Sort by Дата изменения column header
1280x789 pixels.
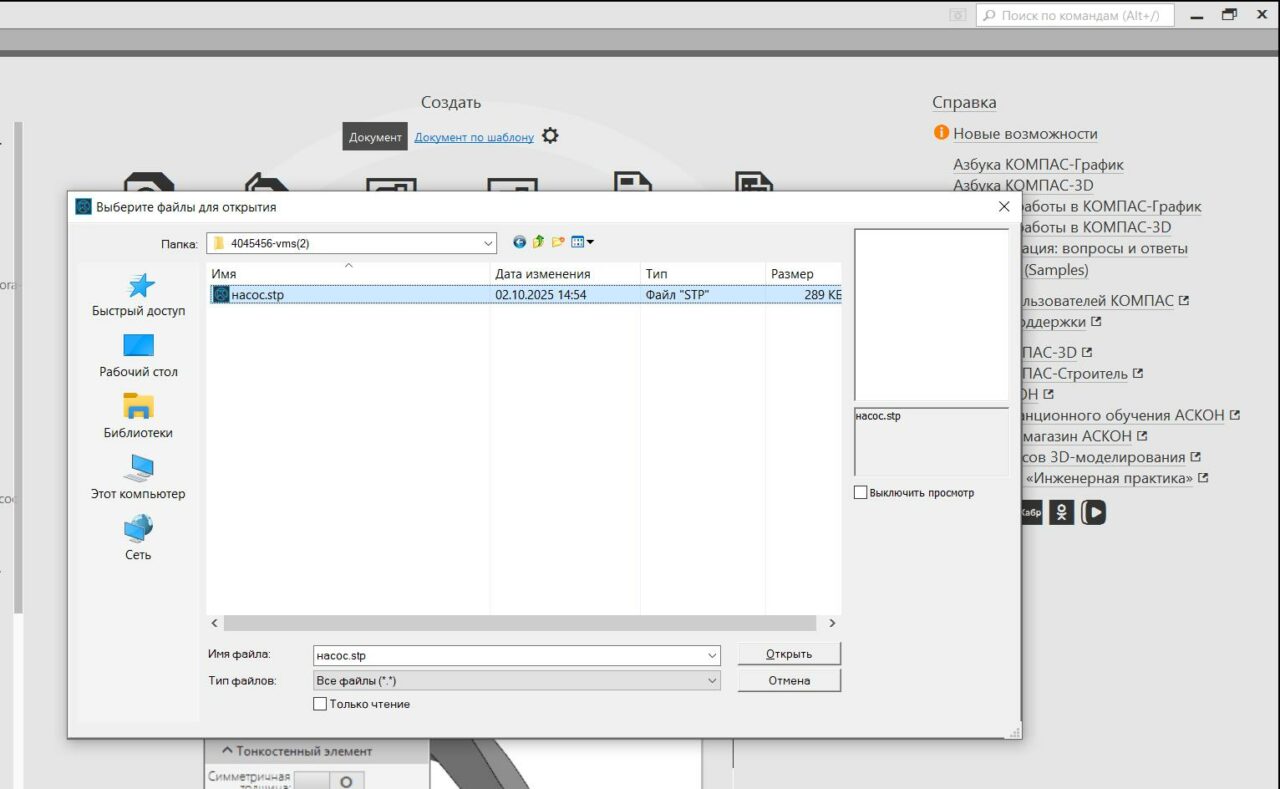(x=543, y=274)
